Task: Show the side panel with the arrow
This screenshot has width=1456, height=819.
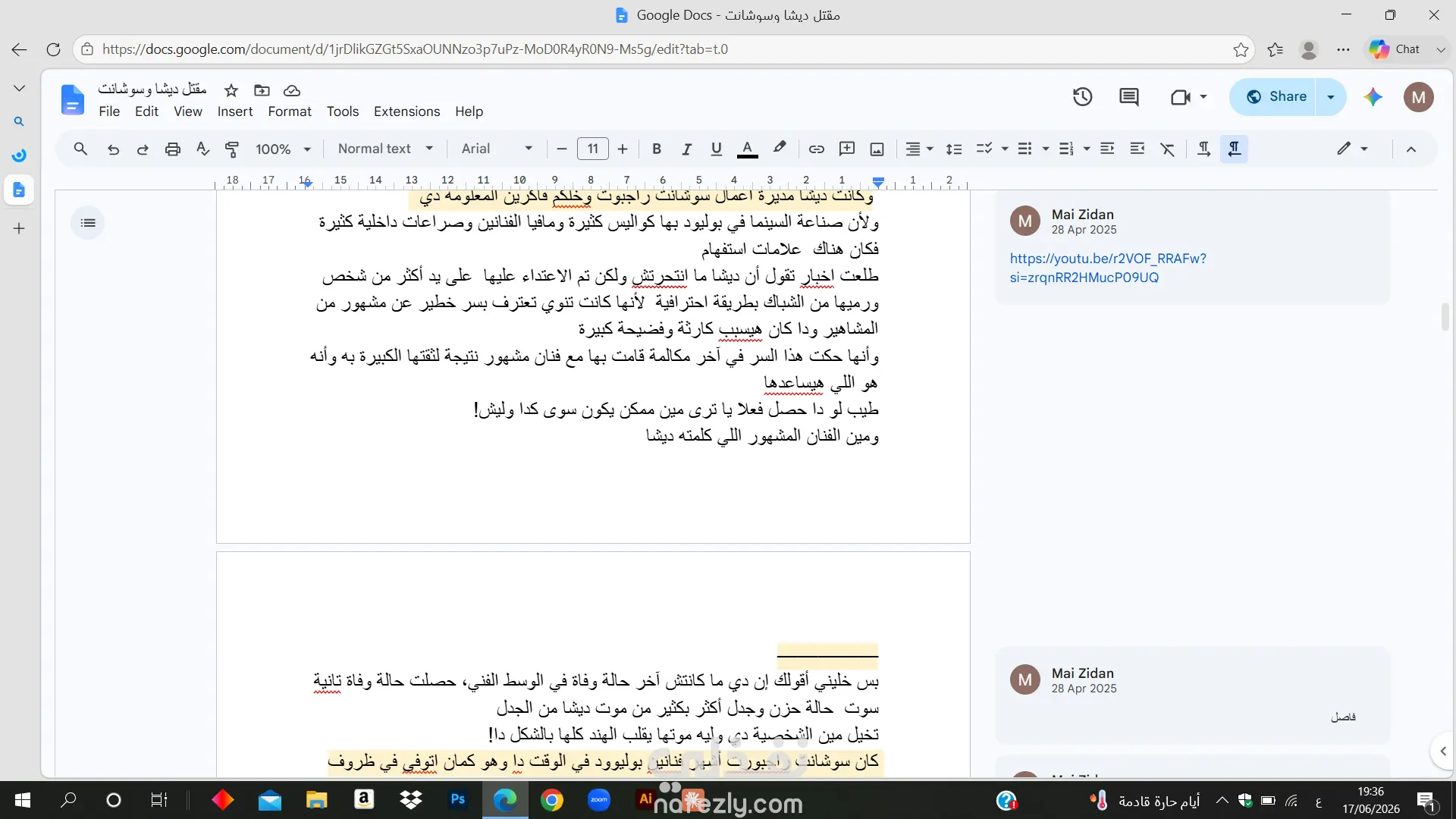Action: click(x=1442, y=751)
